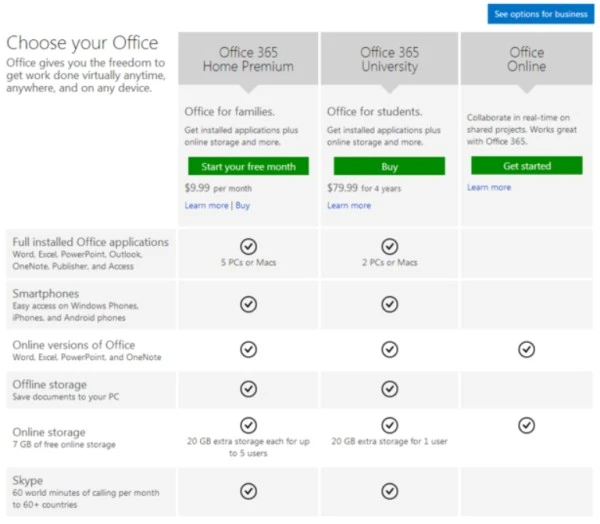Click the 'Office for families.' tagline
This screenshot has height=524, width=600.
(230, 111)
